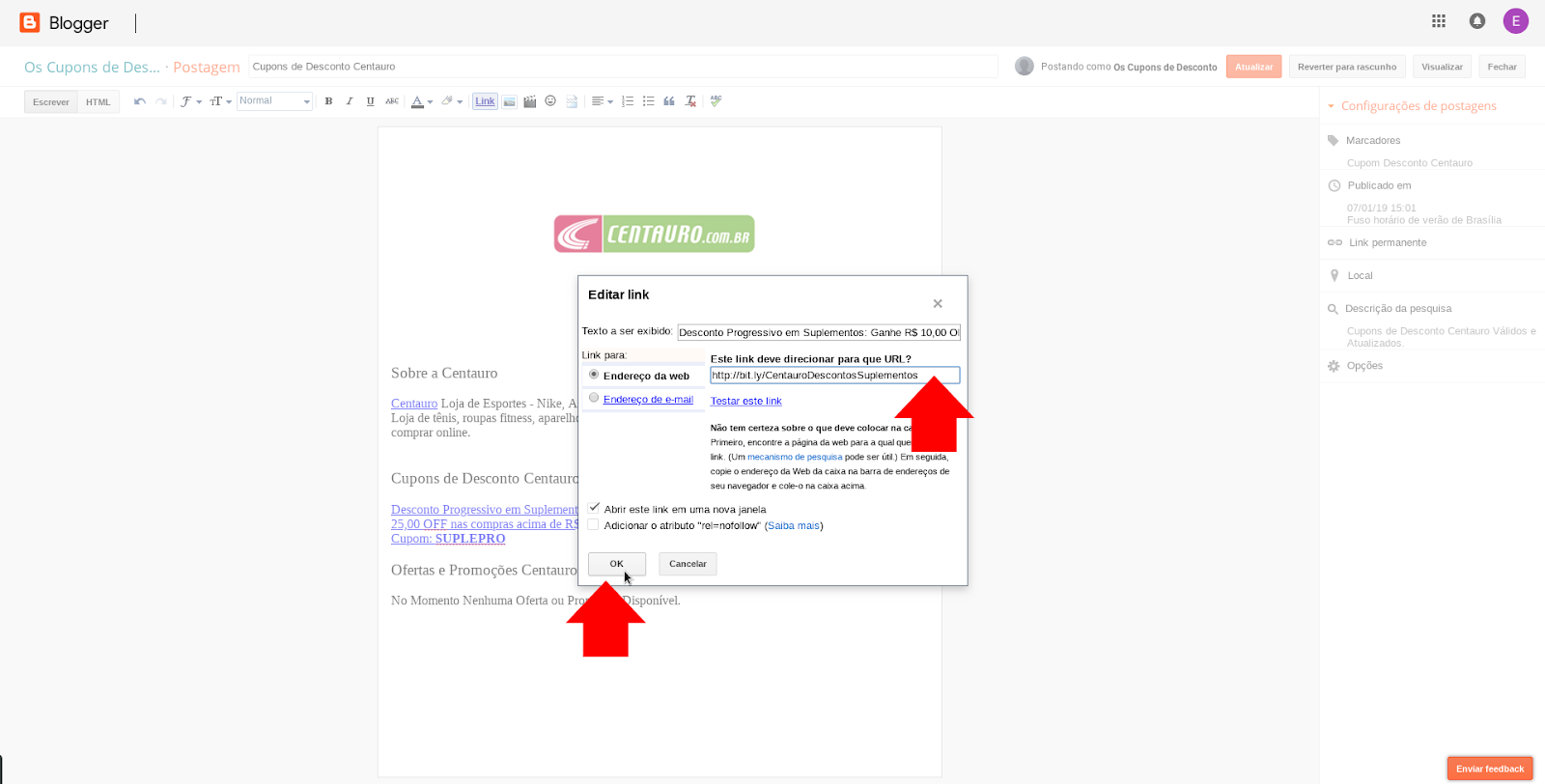
Task: Switch to the HTML editing tab
Action: (x=98, y=102)
